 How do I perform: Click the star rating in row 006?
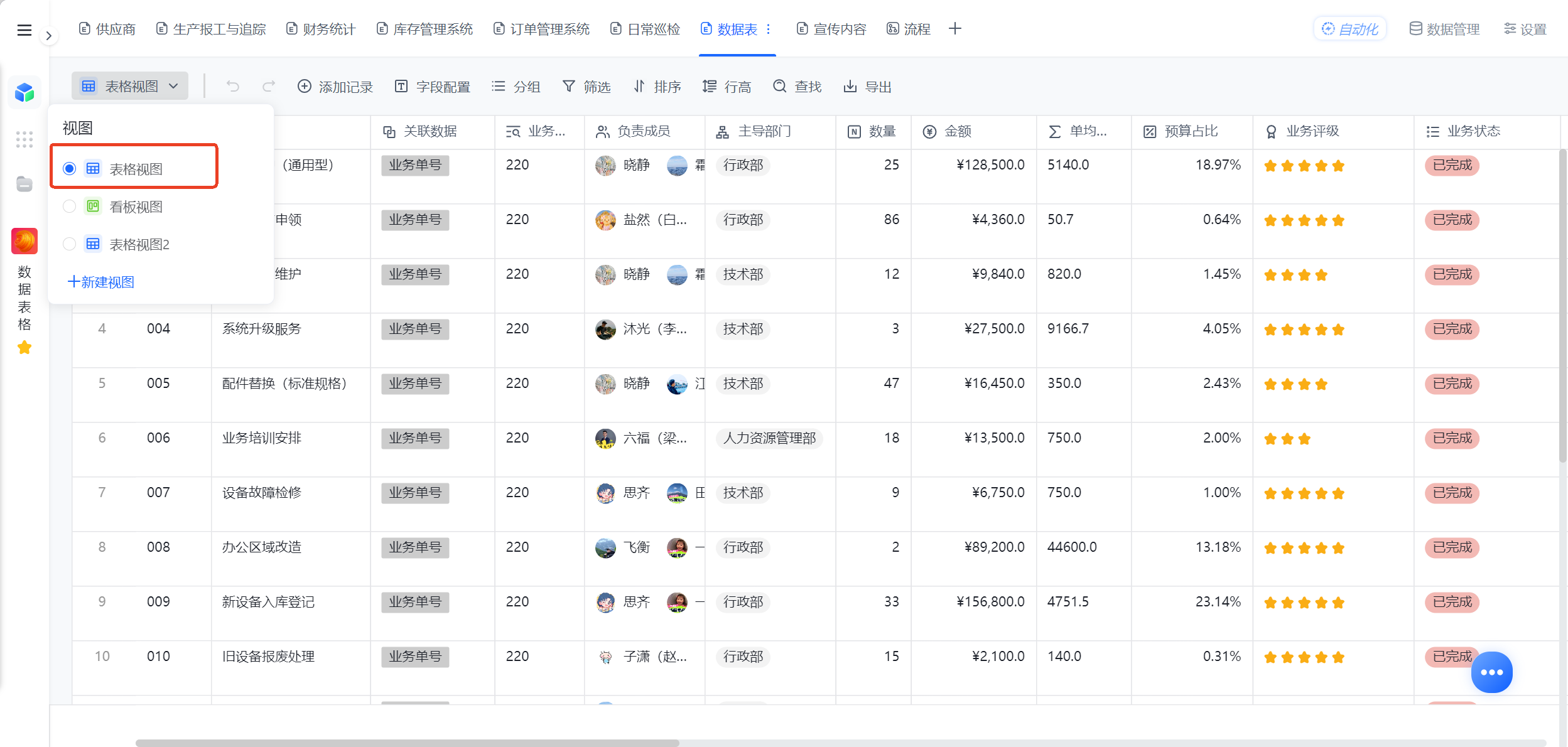coord(1287,439)
